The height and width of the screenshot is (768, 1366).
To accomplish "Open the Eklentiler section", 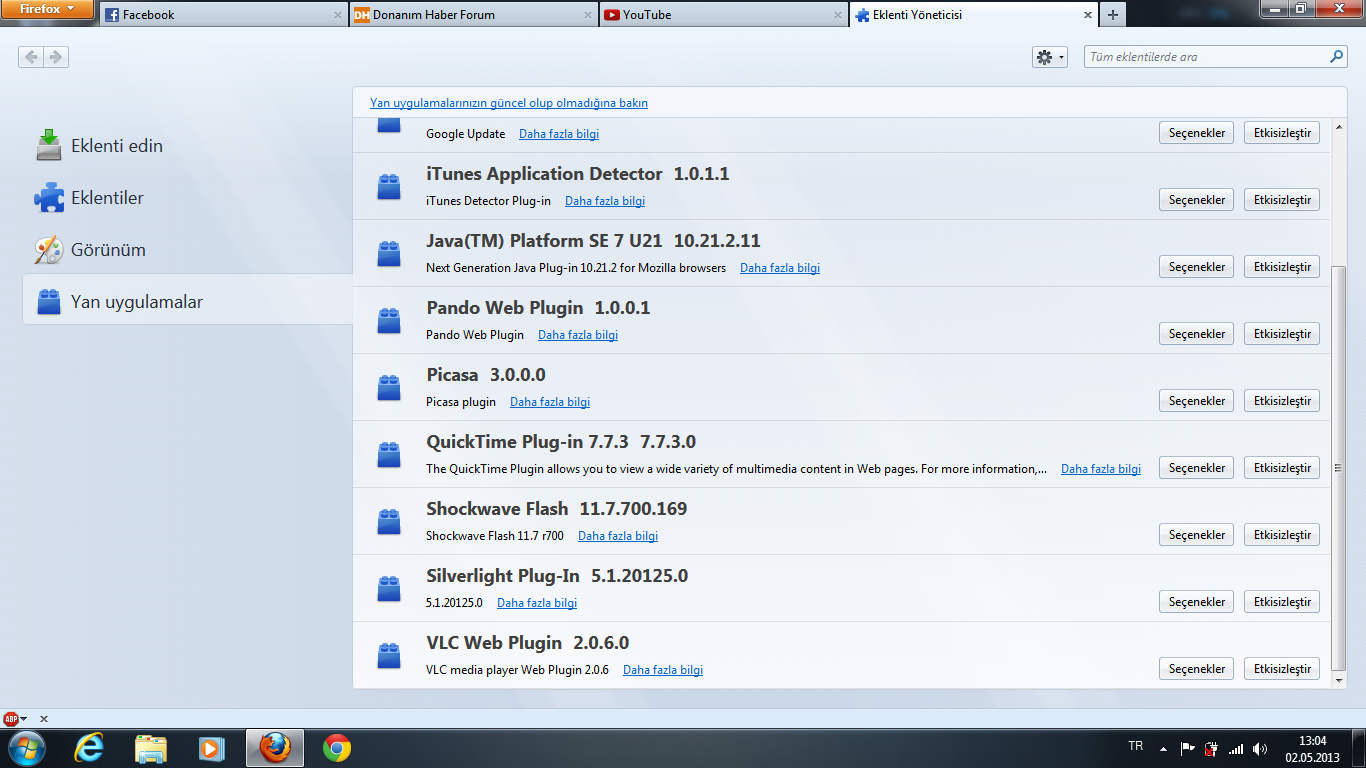I will pos(187,198).
